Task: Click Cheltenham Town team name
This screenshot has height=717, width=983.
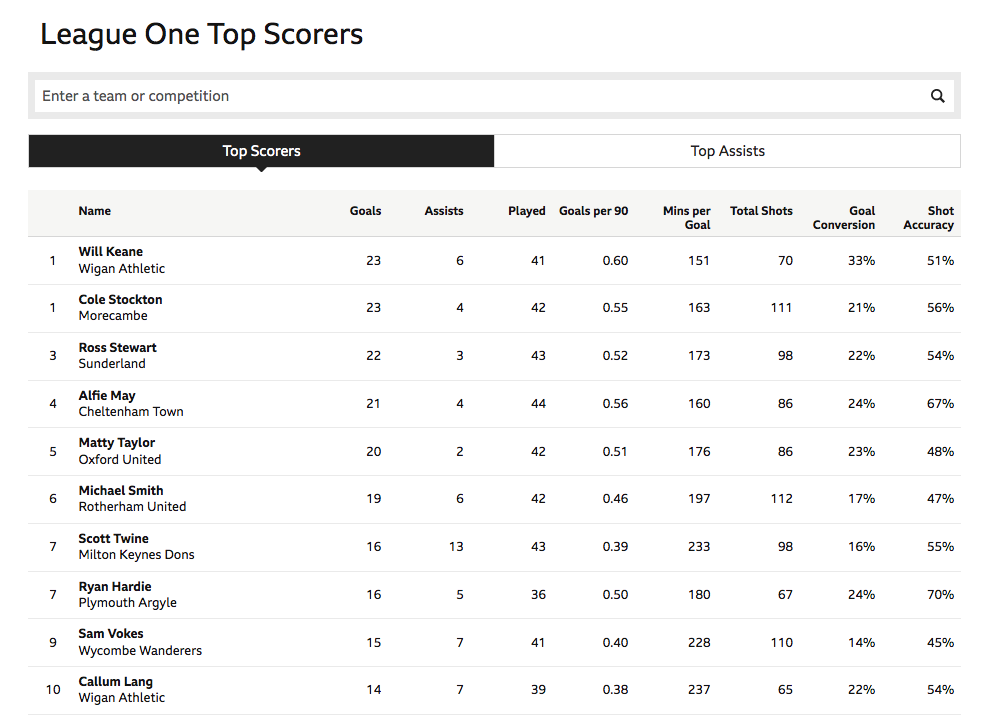Action: tap(131, 412)
